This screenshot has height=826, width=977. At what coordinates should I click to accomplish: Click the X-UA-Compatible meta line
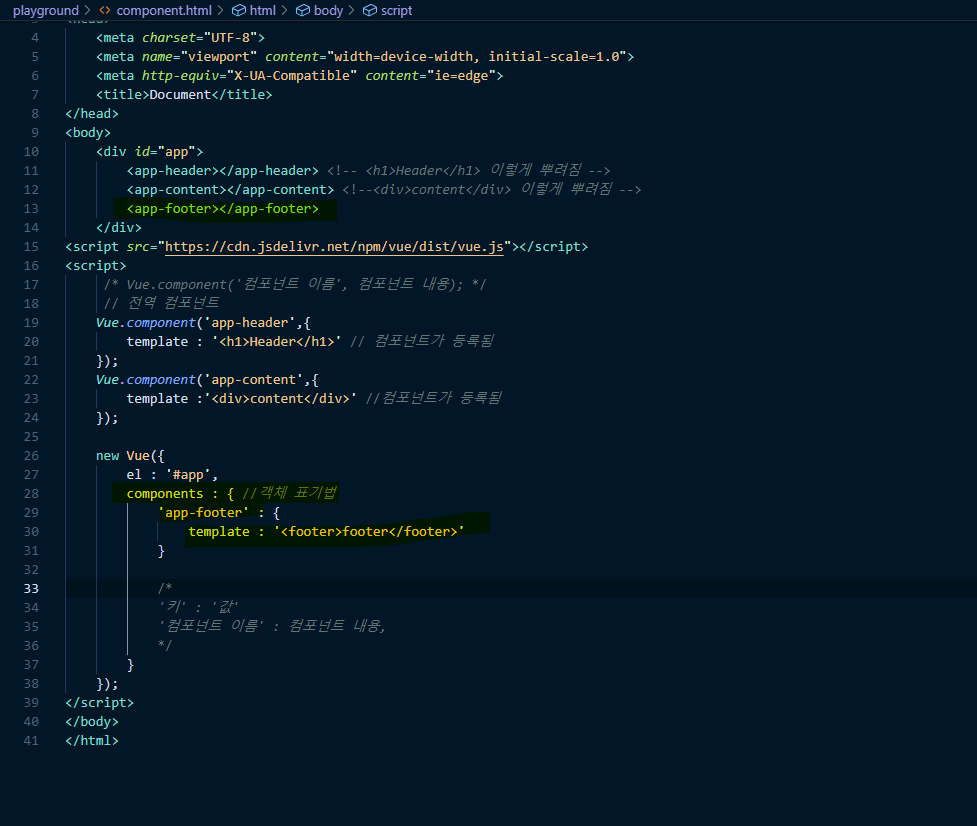[x=299, y=76]
